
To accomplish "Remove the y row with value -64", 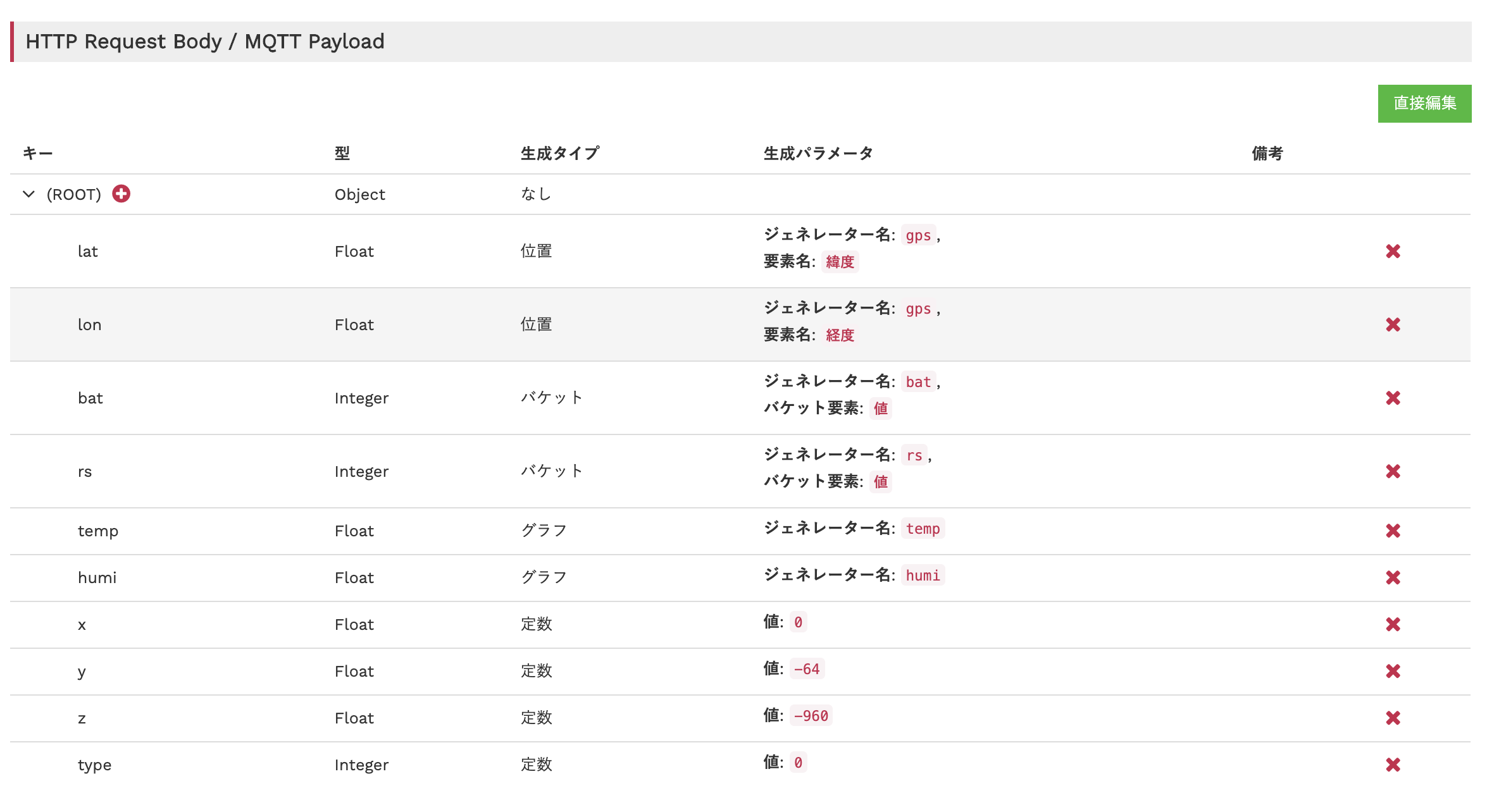I will click(1392, 671).
